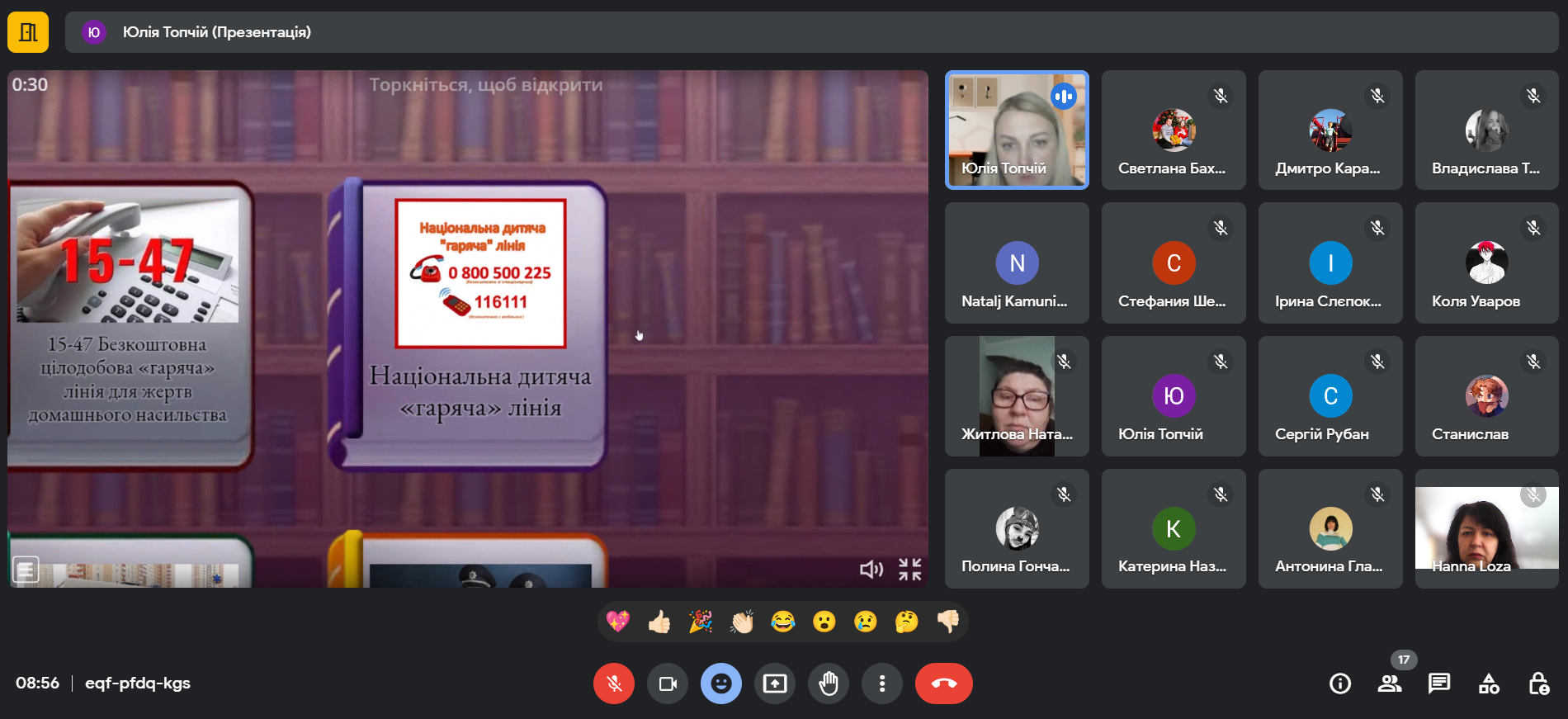Screen dimensions: 1568x719
Task: Select Hanna Loza's video tile
Action: pyautogui.click(x=1486, y=528)
